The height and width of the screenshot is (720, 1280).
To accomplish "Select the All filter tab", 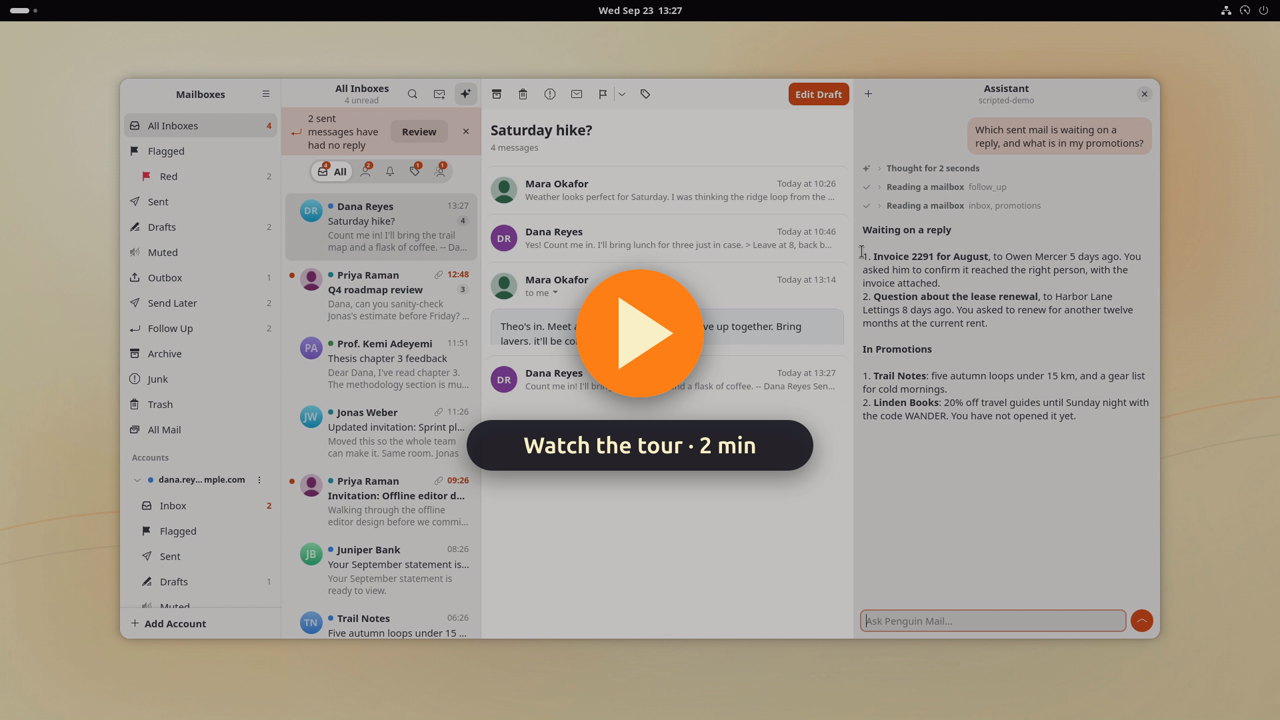I will (x=332, y=172).
